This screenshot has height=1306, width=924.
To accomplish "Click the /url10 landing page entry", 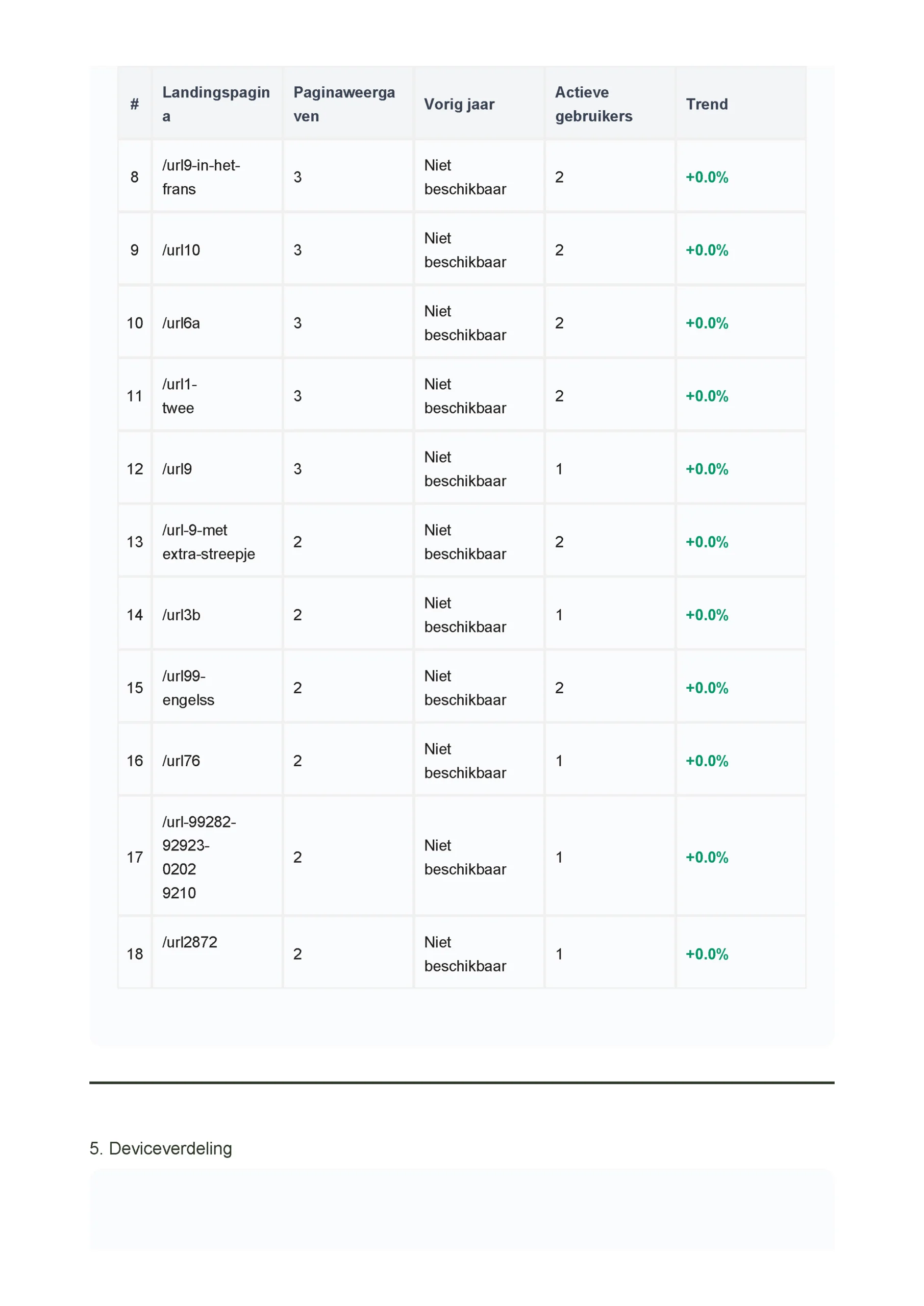I will pyautogui.click(x=181, y=250).
